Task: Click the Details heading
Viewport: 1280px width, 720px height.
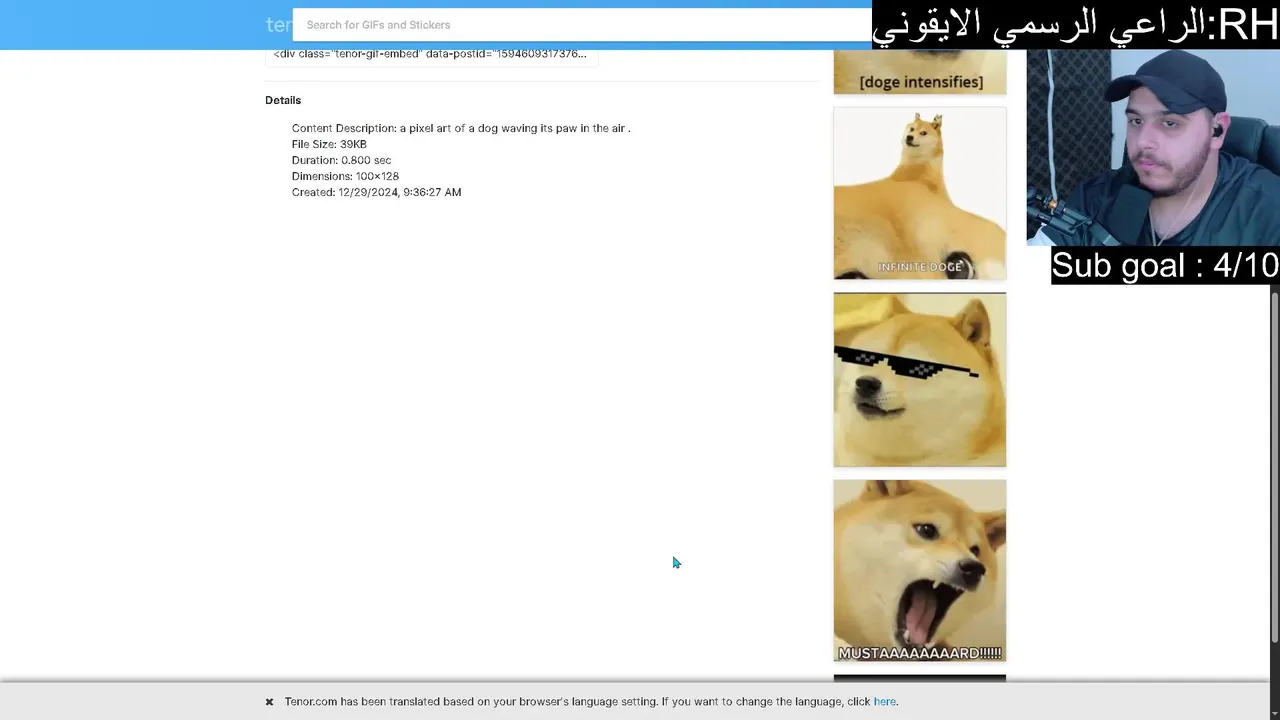Action: [283, 100]
